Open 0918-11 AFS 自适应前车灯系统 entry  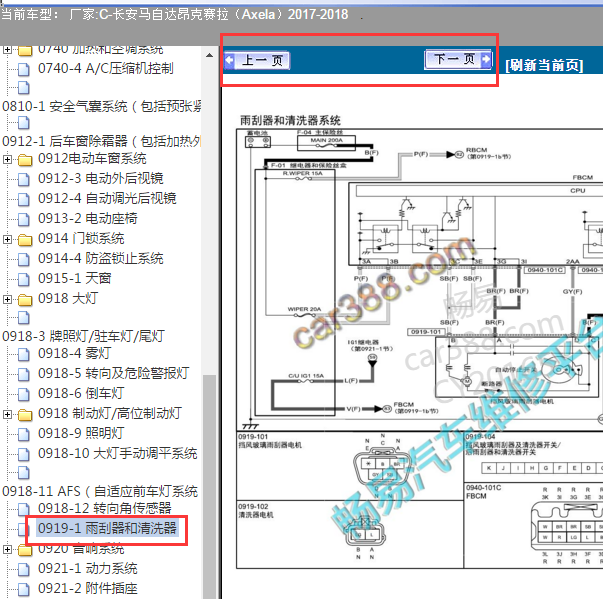(x=100, y=491)
